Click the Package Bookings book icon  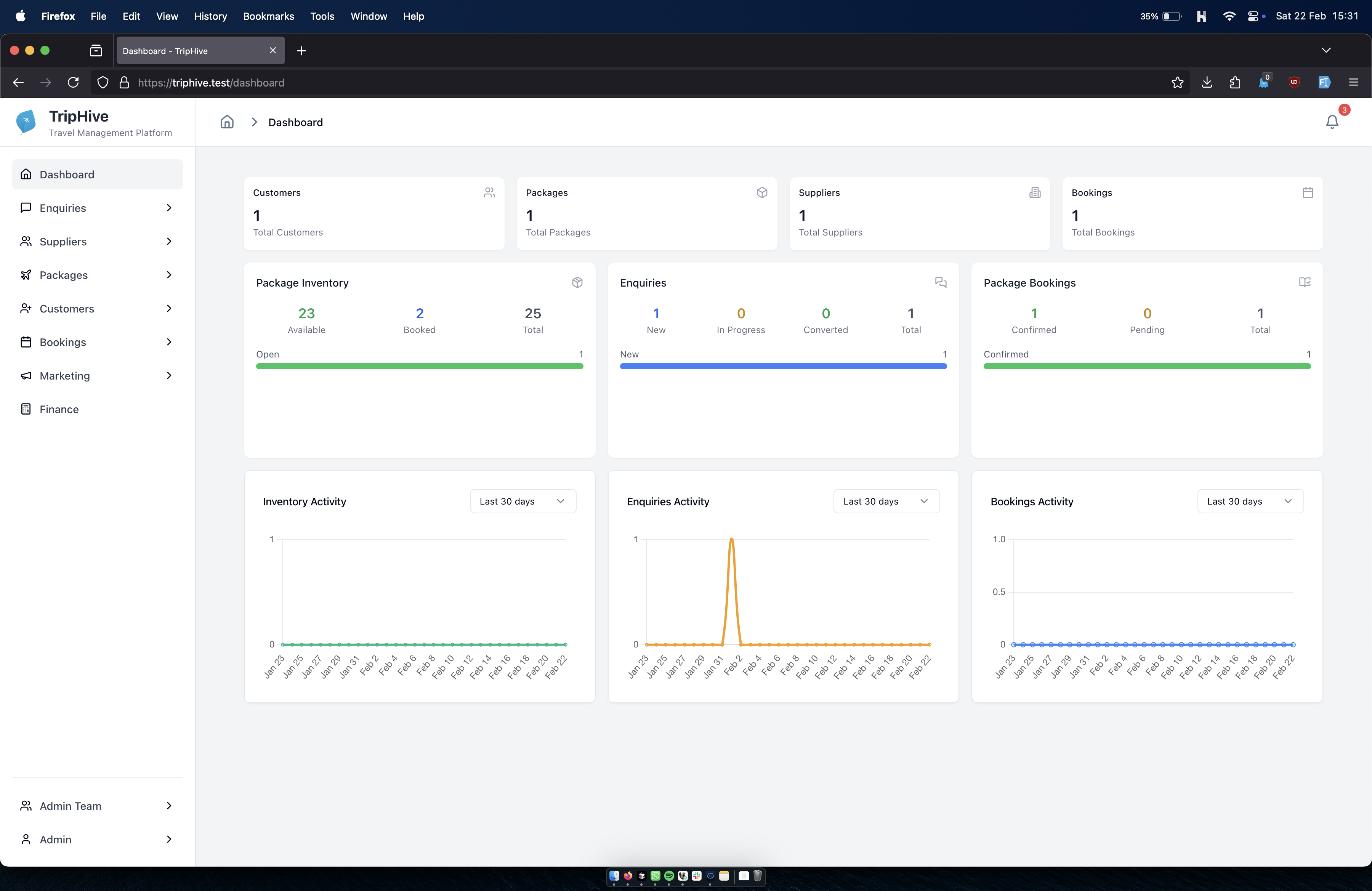tap(1305, 282)
